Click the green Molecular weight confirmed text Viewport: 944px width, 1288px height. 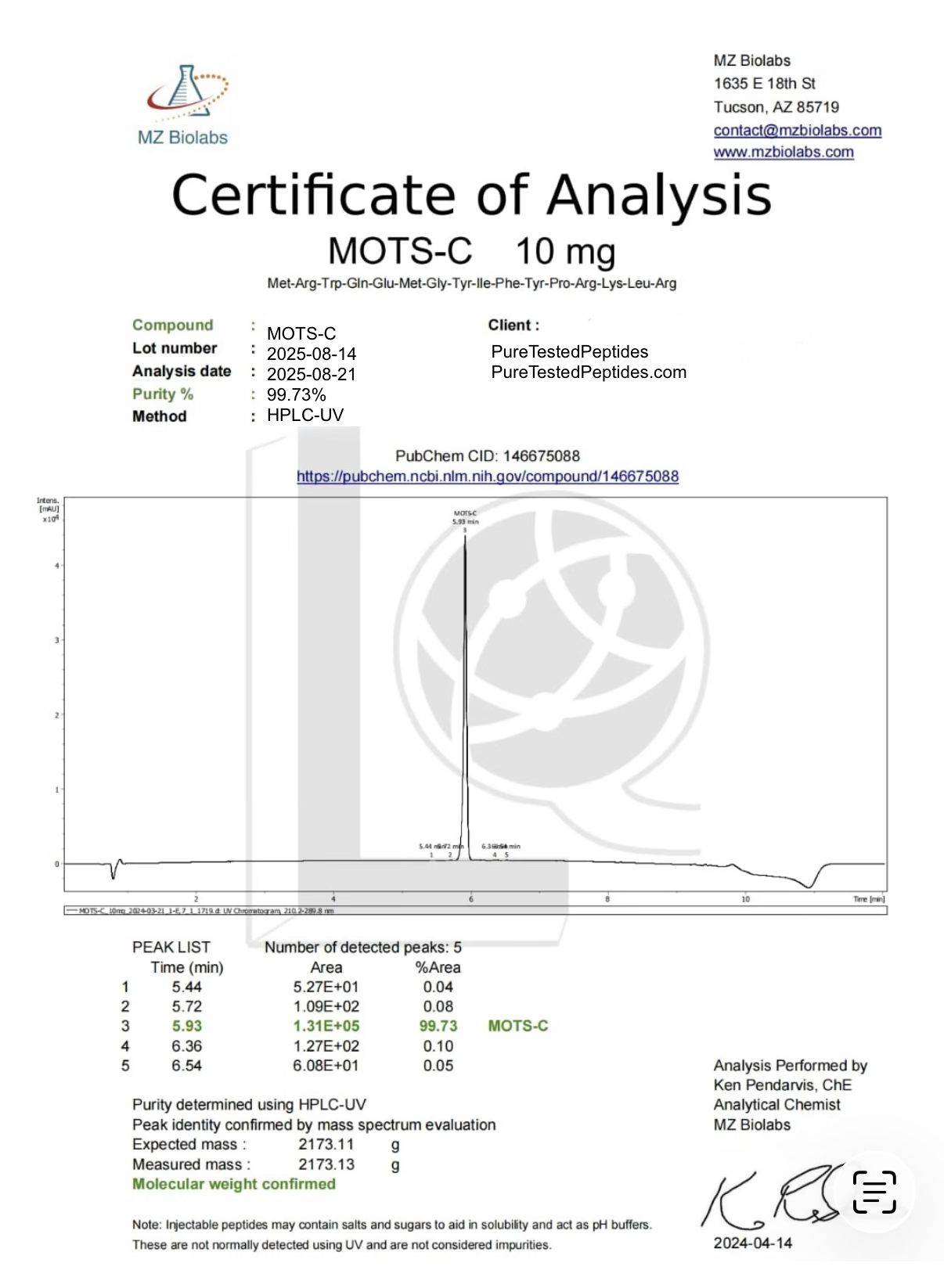pos(233,1184)
